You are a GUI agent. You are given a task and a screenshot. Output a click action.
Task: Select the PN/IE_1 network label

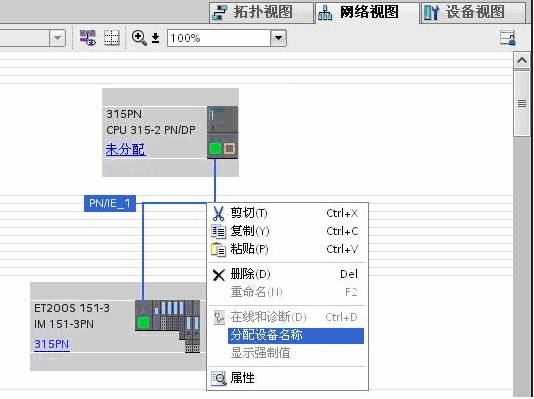click(110, 203)
